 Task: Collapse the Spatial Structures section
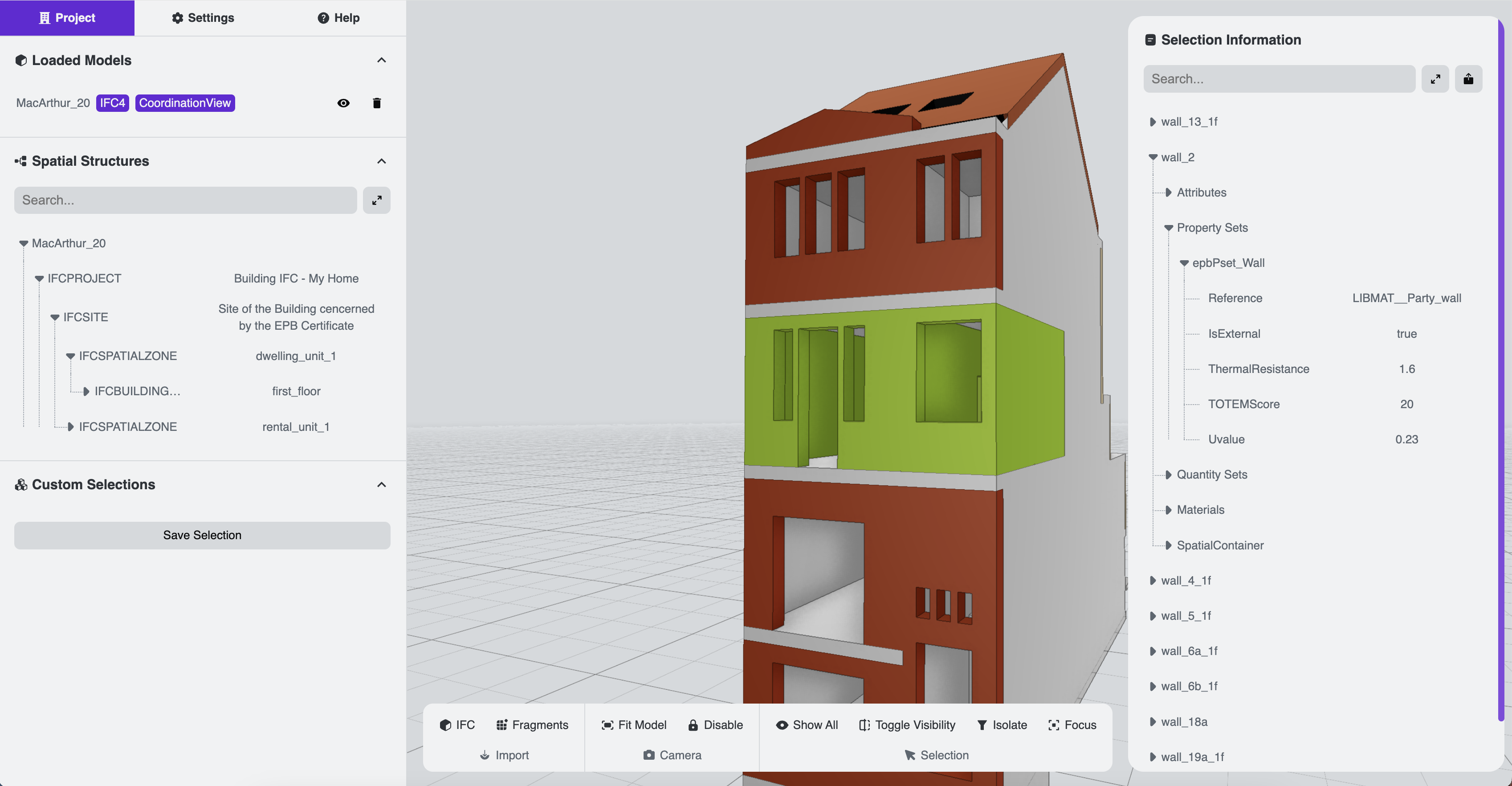click(x=382, y=161)
